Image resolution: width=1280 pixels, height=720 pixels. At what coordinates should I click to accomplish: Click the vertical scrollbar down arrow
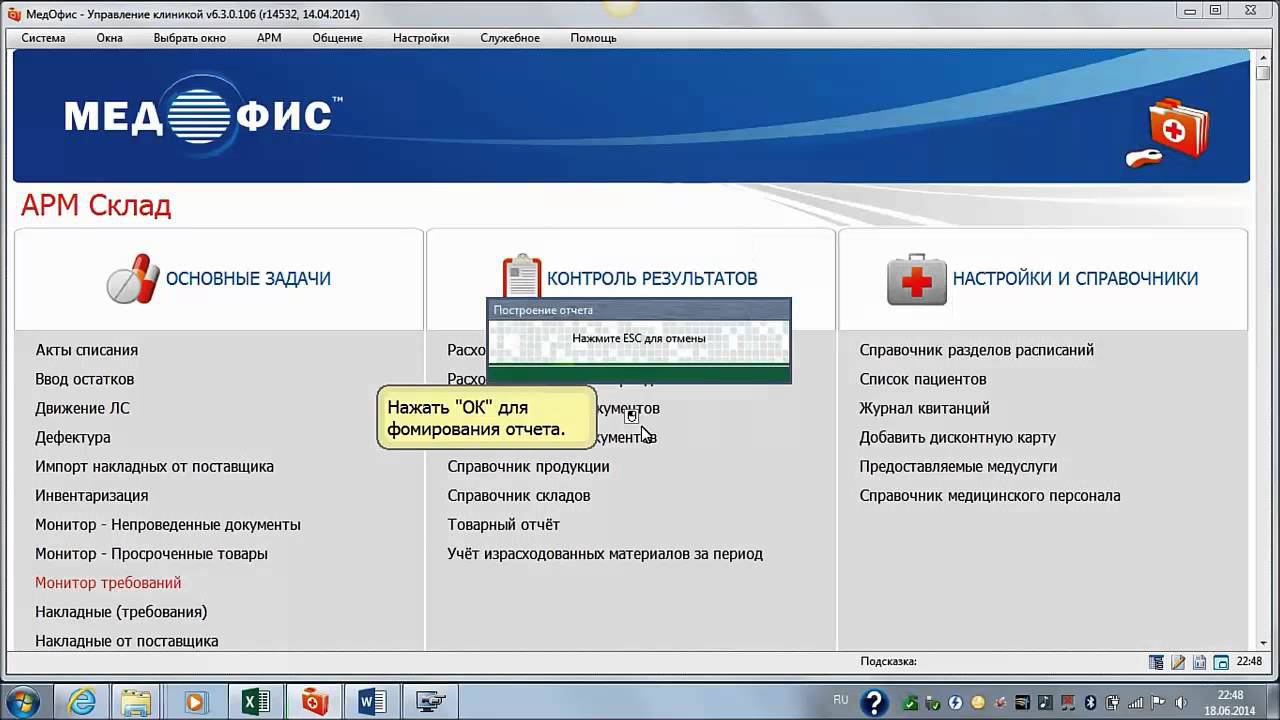coord(1263,642)
